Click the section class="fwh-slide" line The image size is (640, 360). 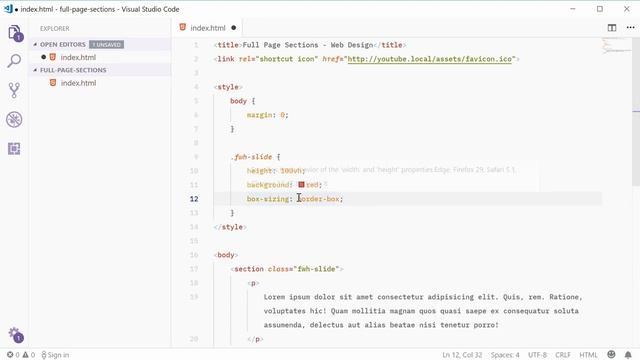coord(287,269)
